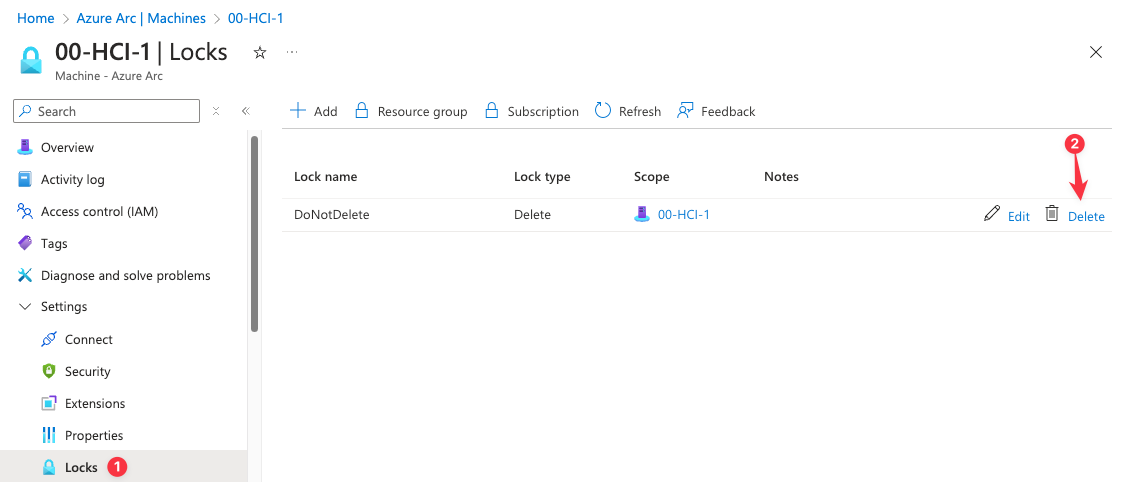Open Overview in the sidebar
The image size is (1132, 482).
click(x=67, y=147)
